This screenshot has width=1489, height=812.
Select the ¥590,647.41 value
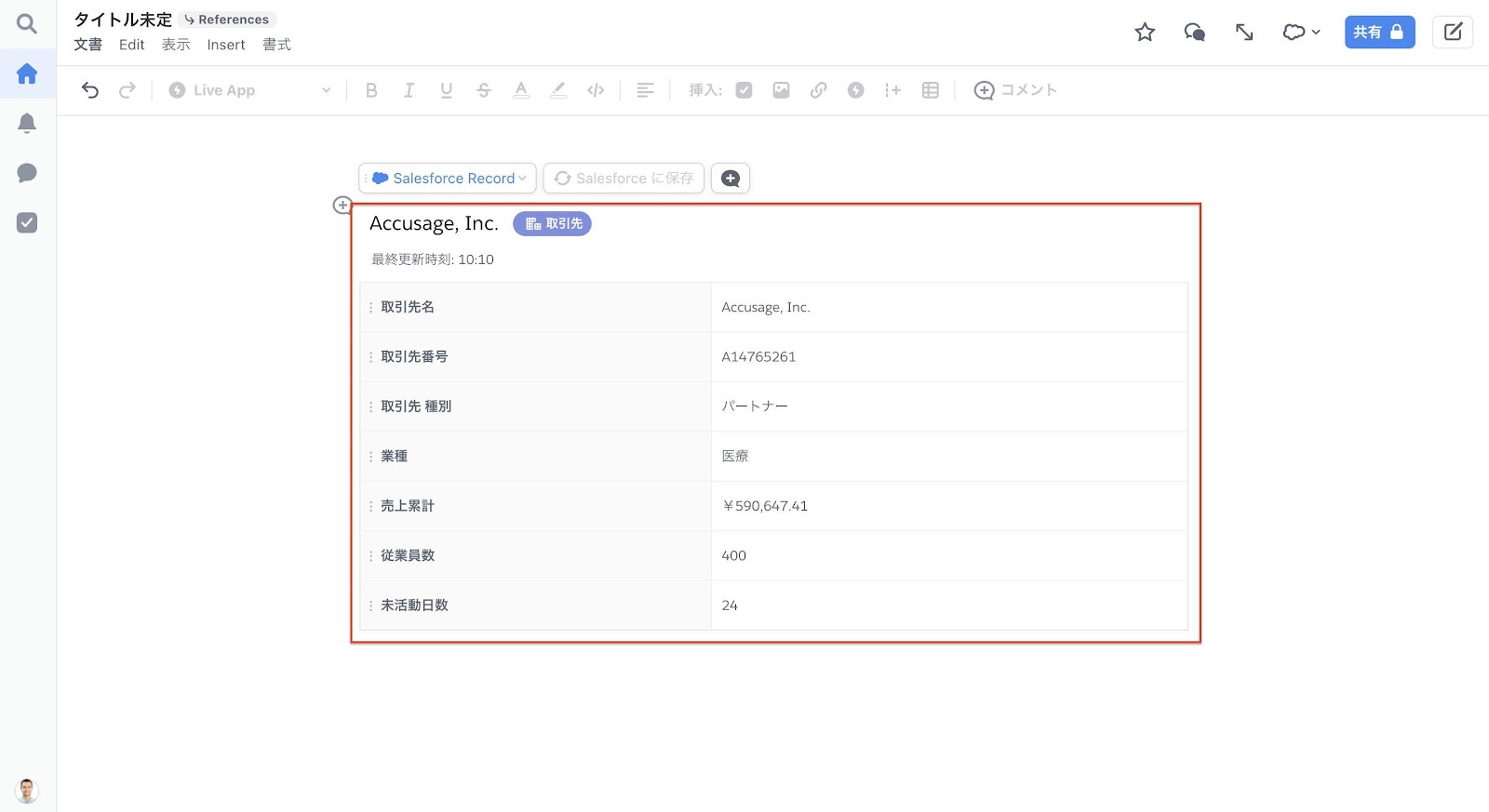pyautogui.click(x=765, y=506)
